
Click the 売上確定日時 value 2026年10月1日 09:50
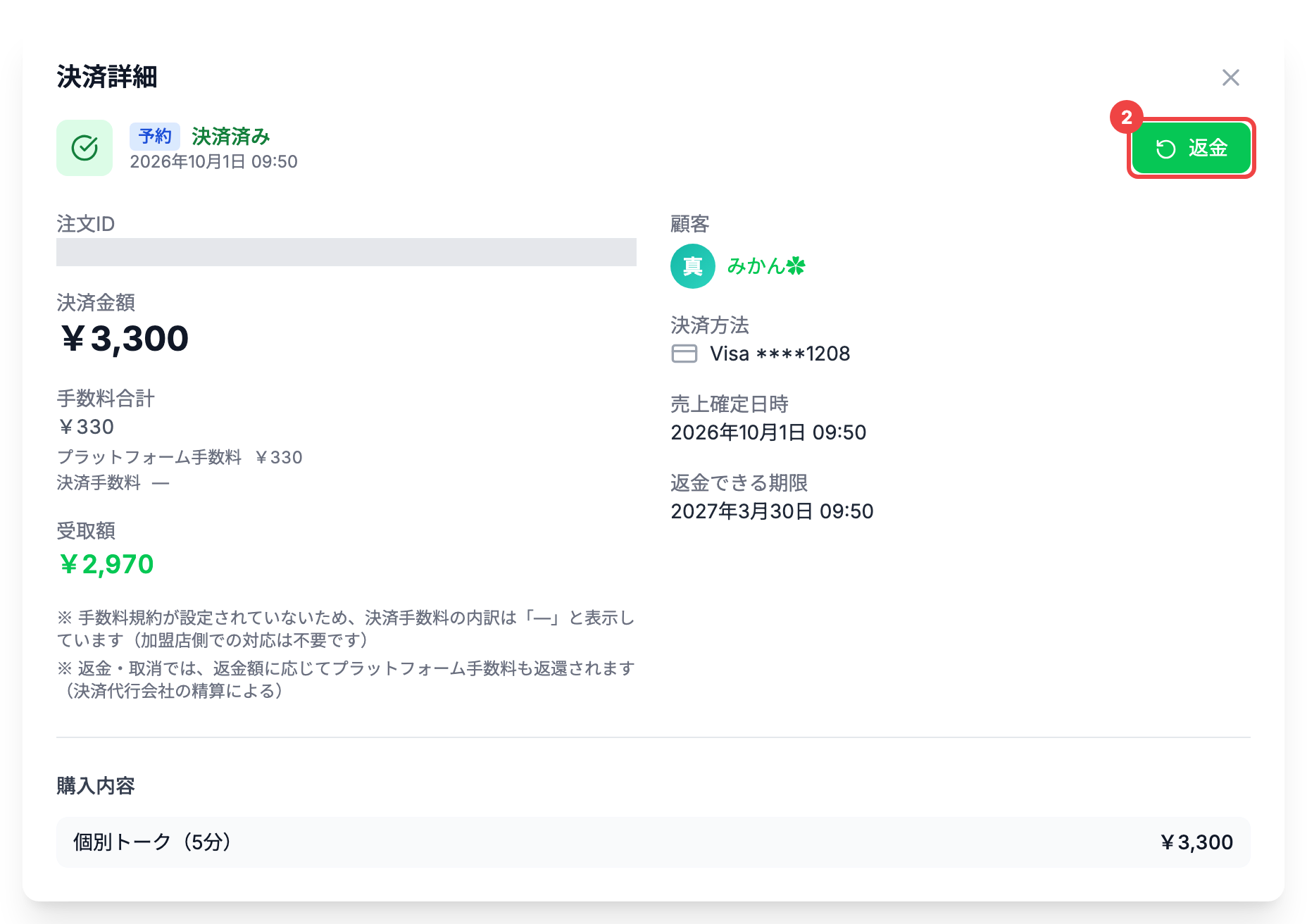[x=768, y=432]
